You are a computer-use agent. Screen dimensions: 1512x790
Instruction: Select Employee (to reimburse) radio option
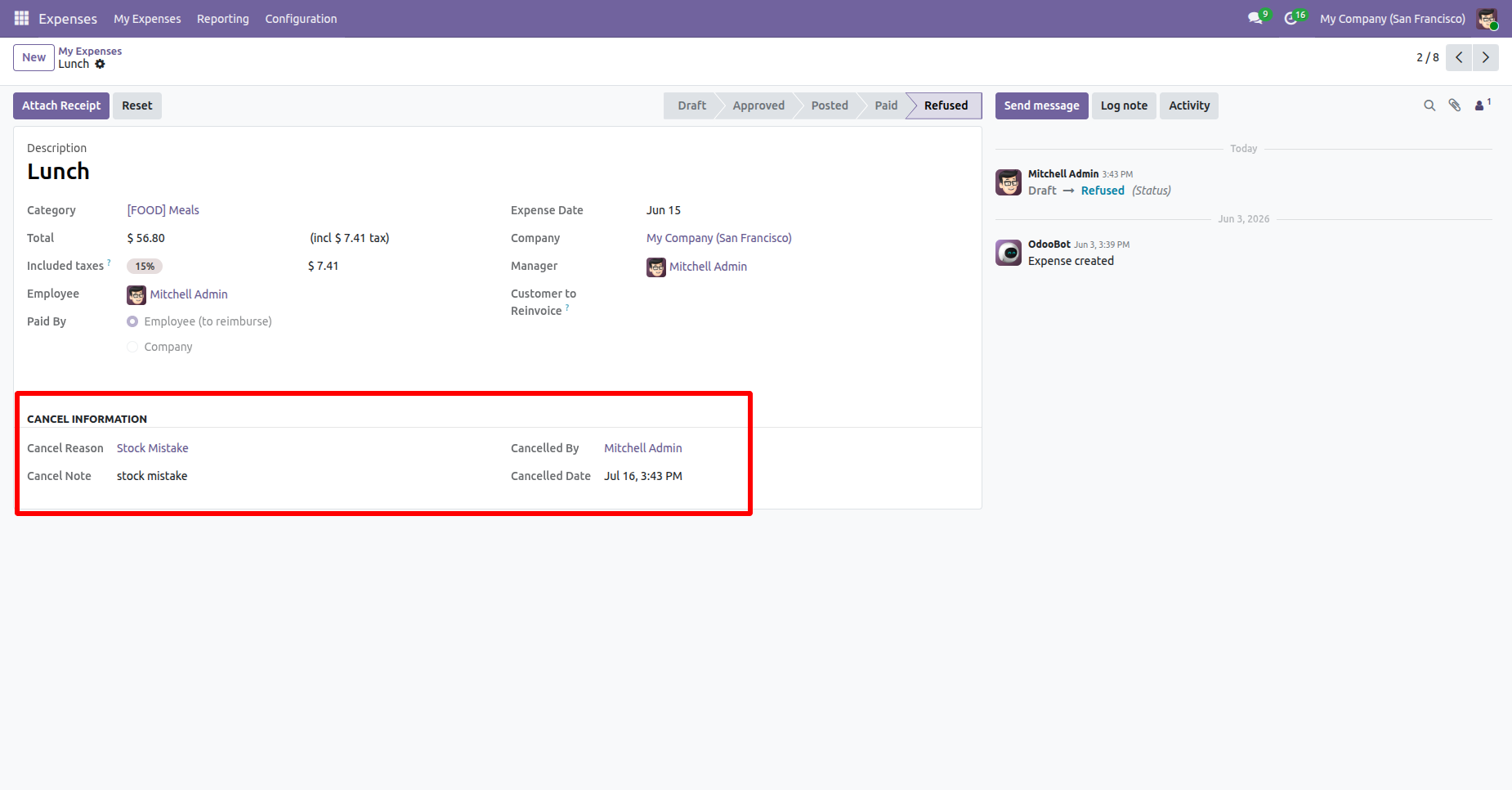132,321
